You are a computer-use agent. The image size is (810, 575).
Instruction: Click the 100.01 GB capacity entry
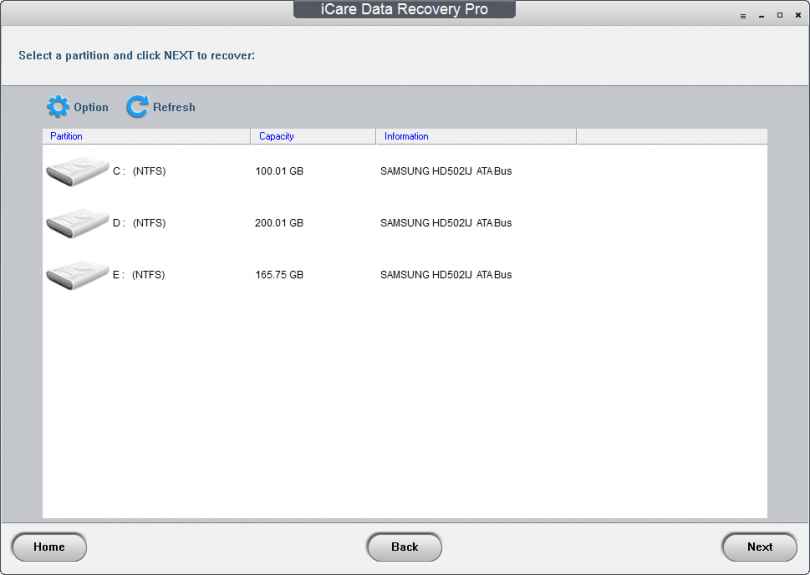[x=279, y=171]
